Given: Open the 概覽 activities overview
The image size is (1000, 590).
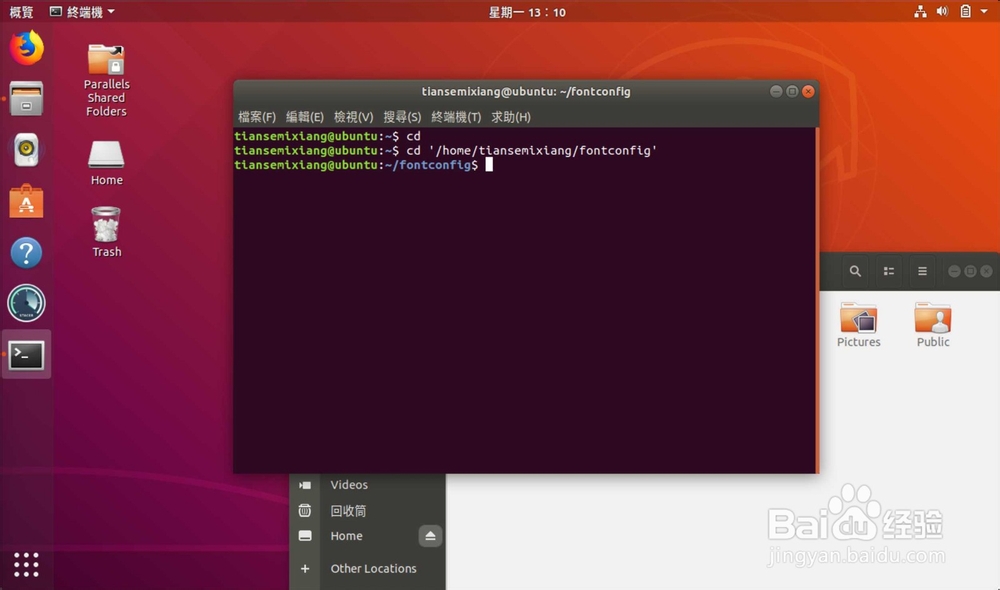Looking at the screenshot, I should 21,12.
